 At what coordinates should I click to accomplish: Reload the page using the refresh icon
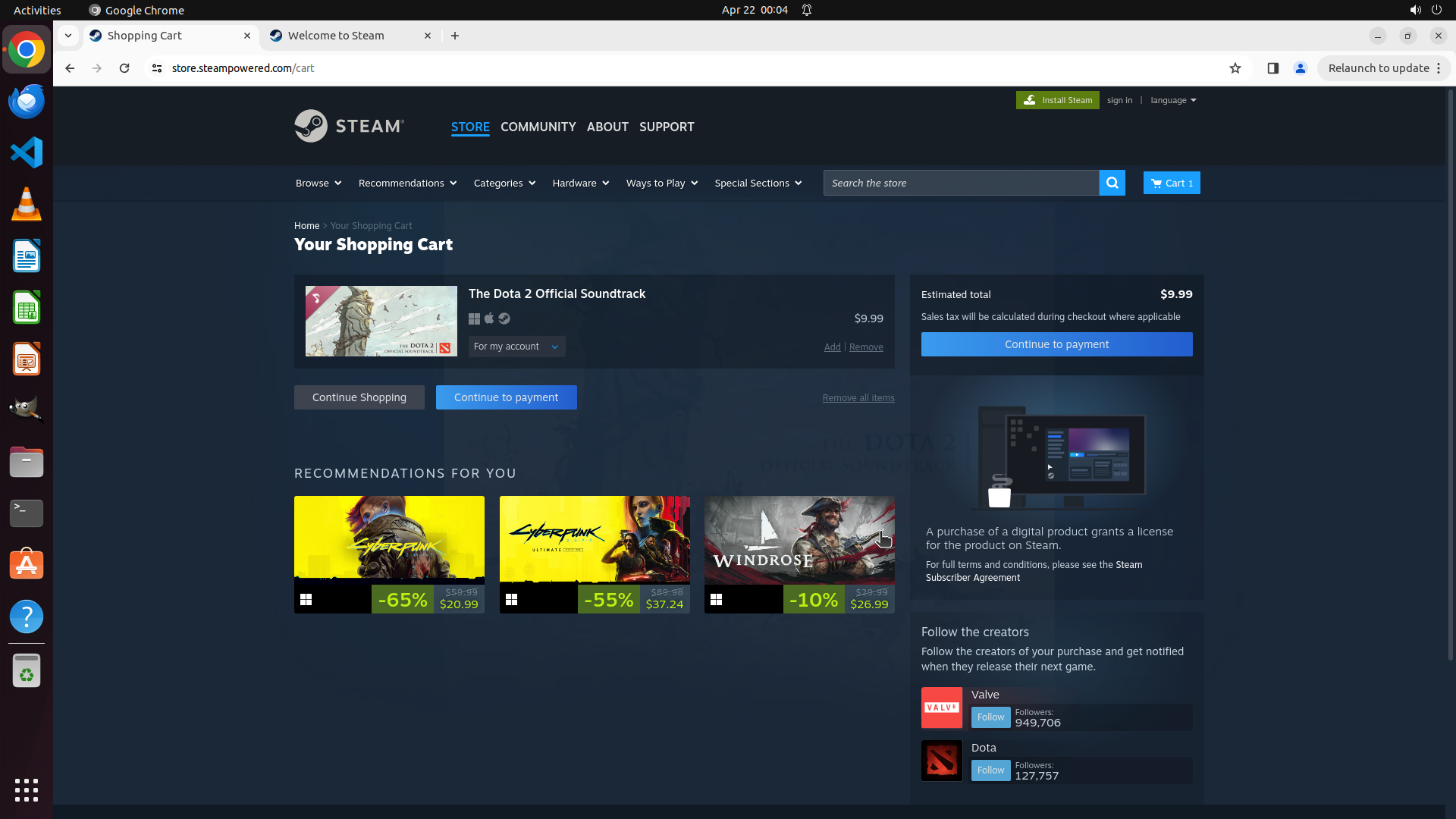click(124, 68)
